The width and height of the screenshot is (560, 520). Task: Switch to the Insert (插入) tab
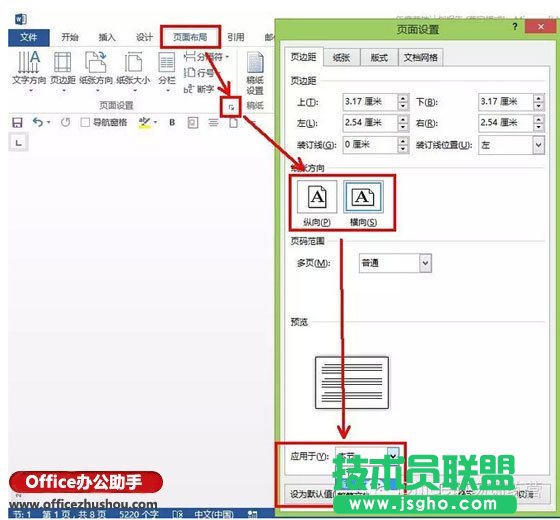(x=107, y=37)
